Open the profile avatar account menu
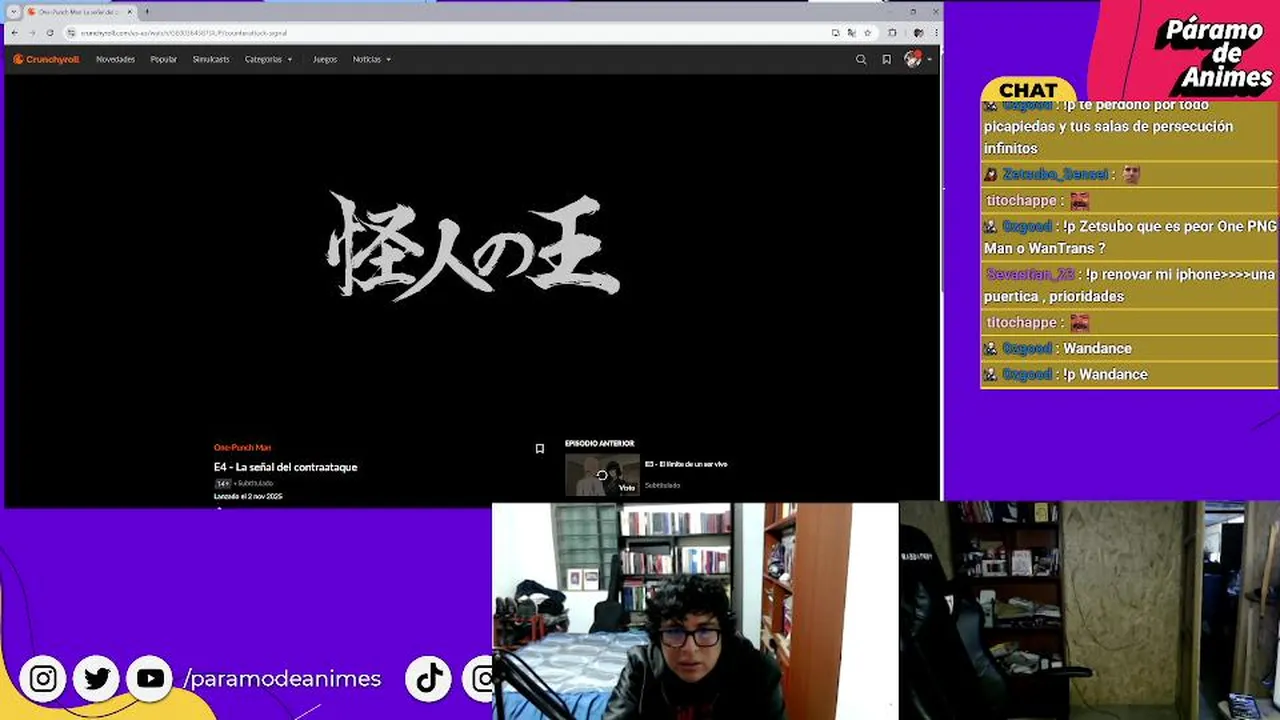This screenshot has width=1280, height=720. pyautogui.click(x=916, y=60)
